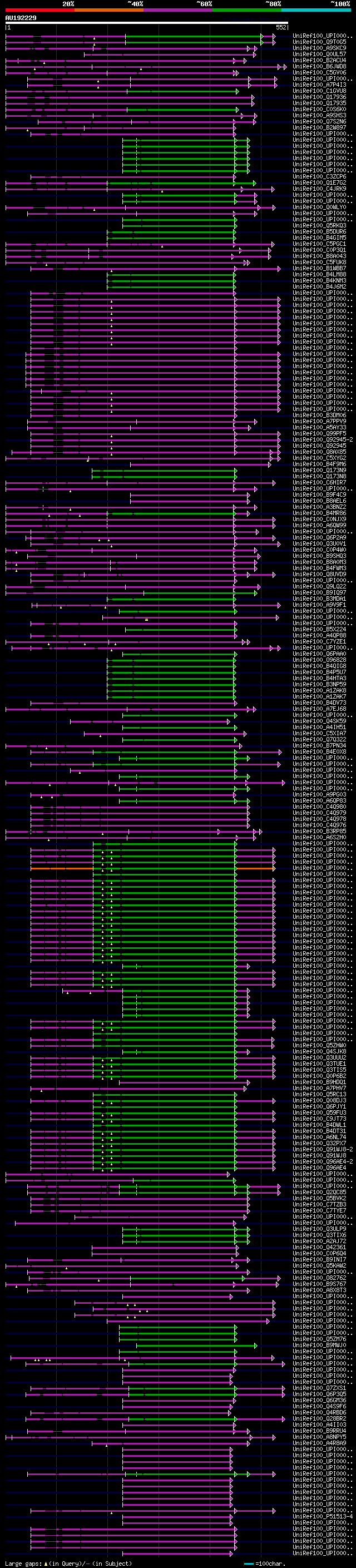Select the UniRef100_B1WBB7 label

(x=319, y=268)
